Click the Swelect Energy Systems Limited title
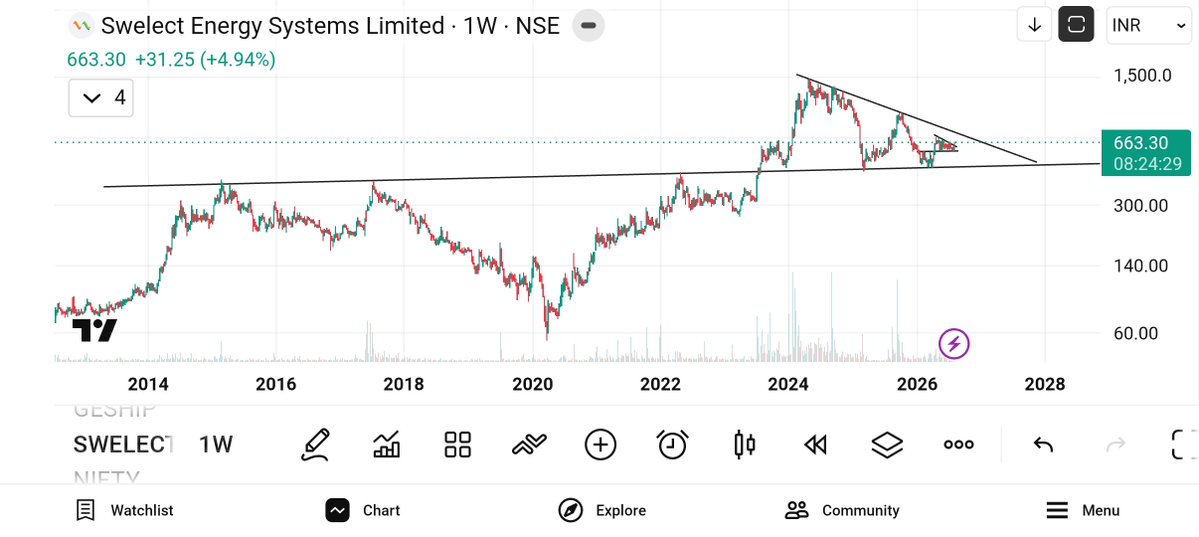Screen dimensions: 1199x537 point(273,26)
